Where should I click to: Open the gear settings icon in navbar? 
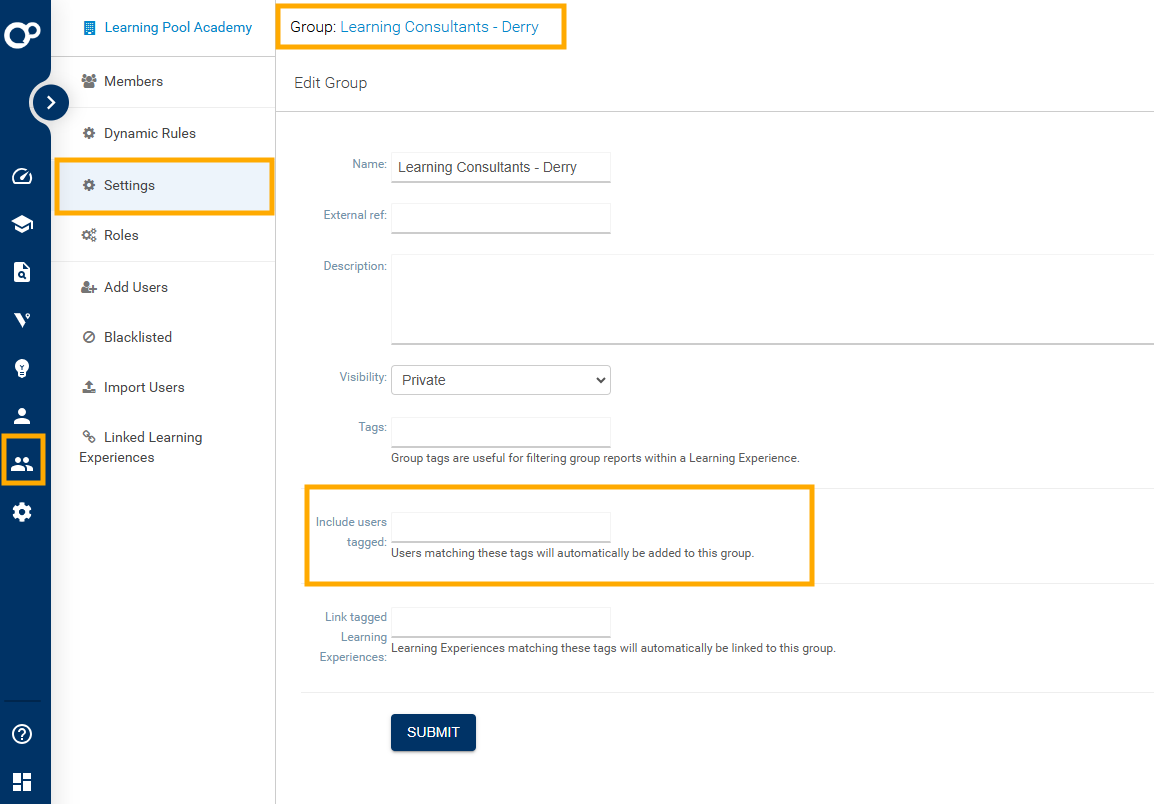pos(22,512)
